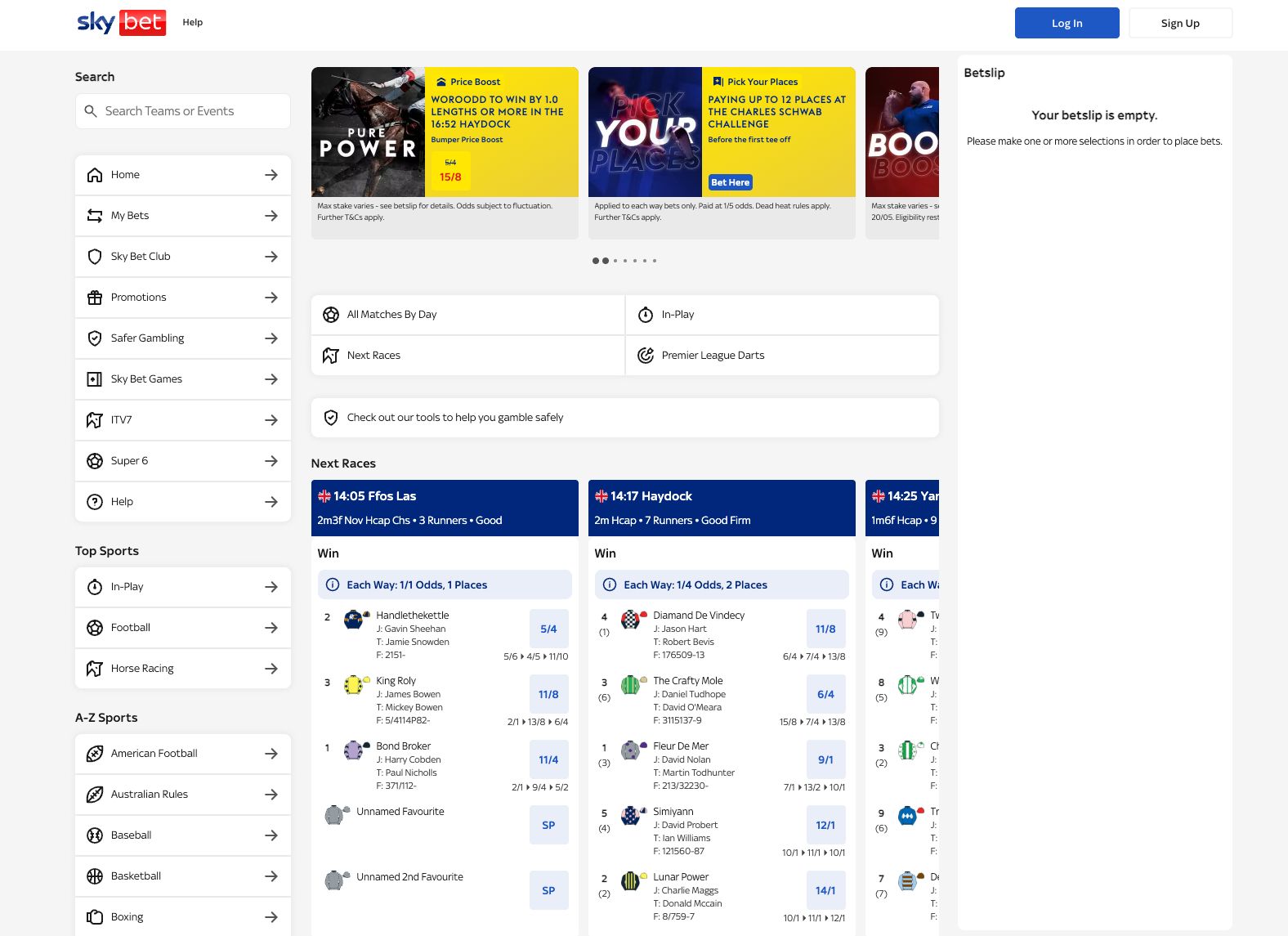1288x936 pixels.
Task: Select Unnamed Favourite SP price
Action: click(x=548, y=825)
